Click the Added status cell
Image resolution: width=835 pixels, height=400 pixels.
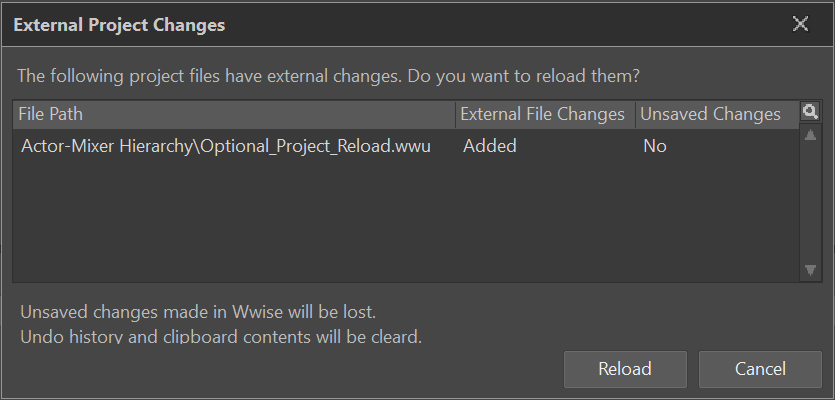coord(489,146)
